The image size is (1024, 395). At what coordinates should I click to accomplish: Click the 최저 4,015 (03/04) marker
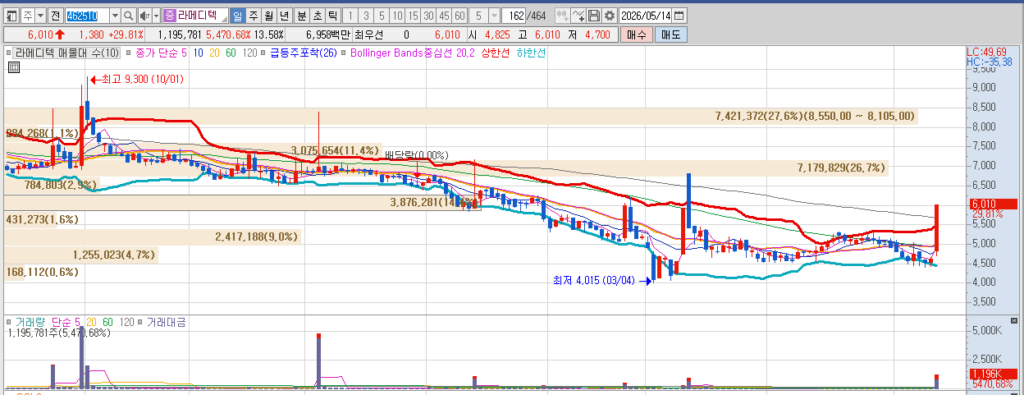pos(601,281)
